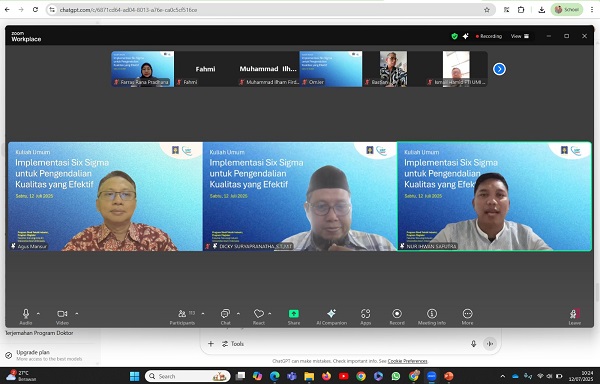Toggle the Video camera button
Viewport: 600px width, 384px height.
coord(62,316)
